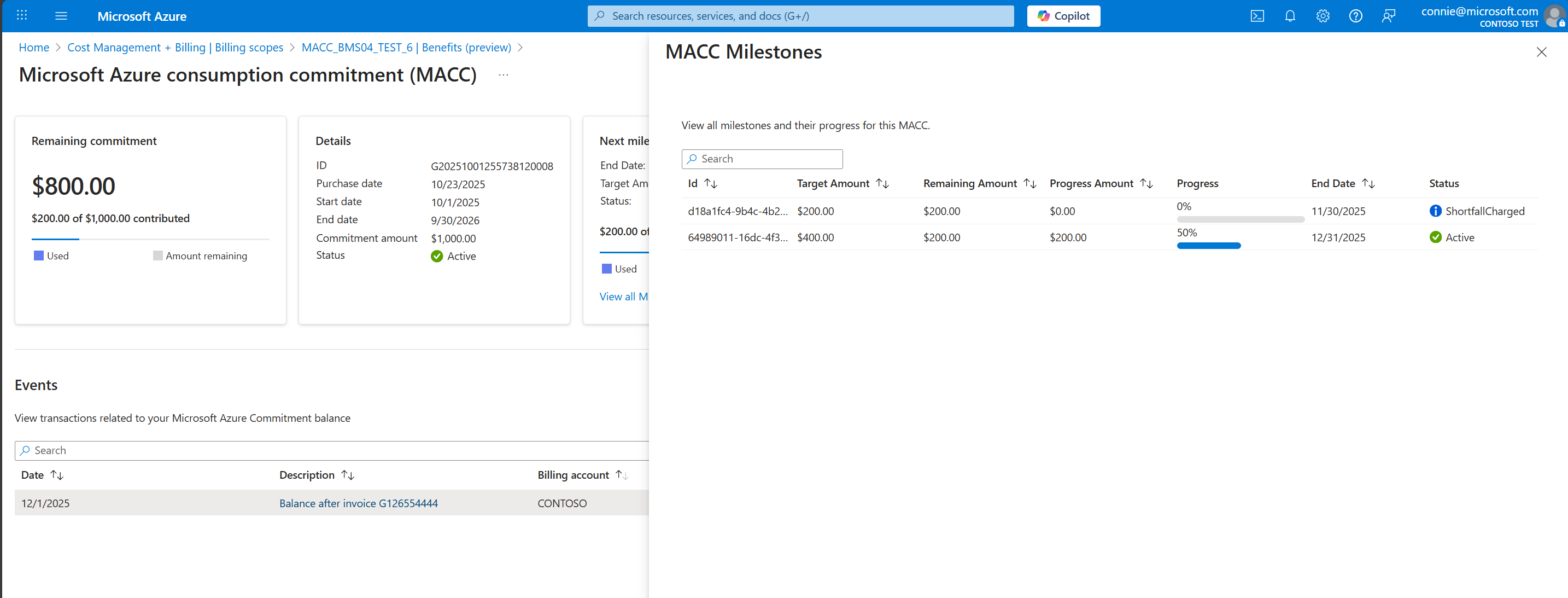1568x598 pixels.
Task: Launch Cloud Shell from the top bar
Action: point(1257,16)
